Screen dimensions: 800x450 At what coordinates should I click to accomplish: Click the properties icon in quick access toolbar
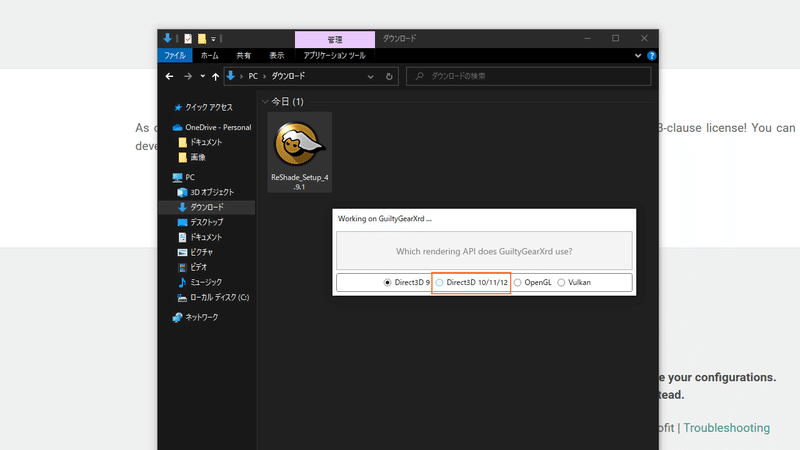[188, 39]
